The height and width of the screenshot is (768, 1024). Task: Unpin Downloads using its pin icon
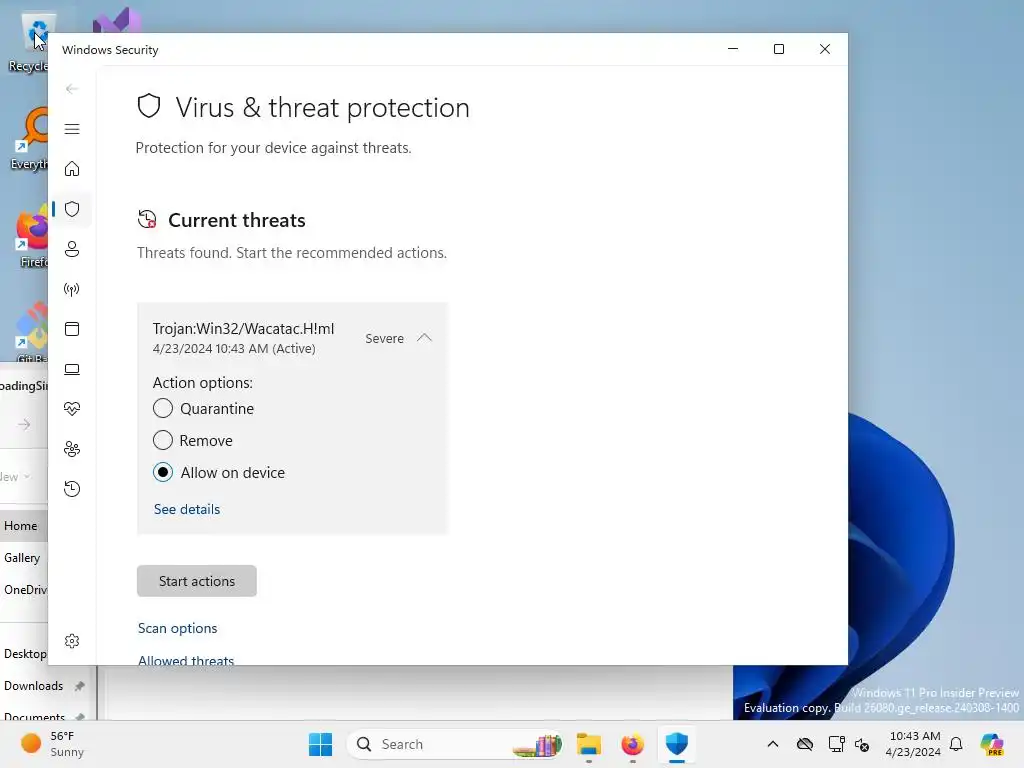click(80, 686)
